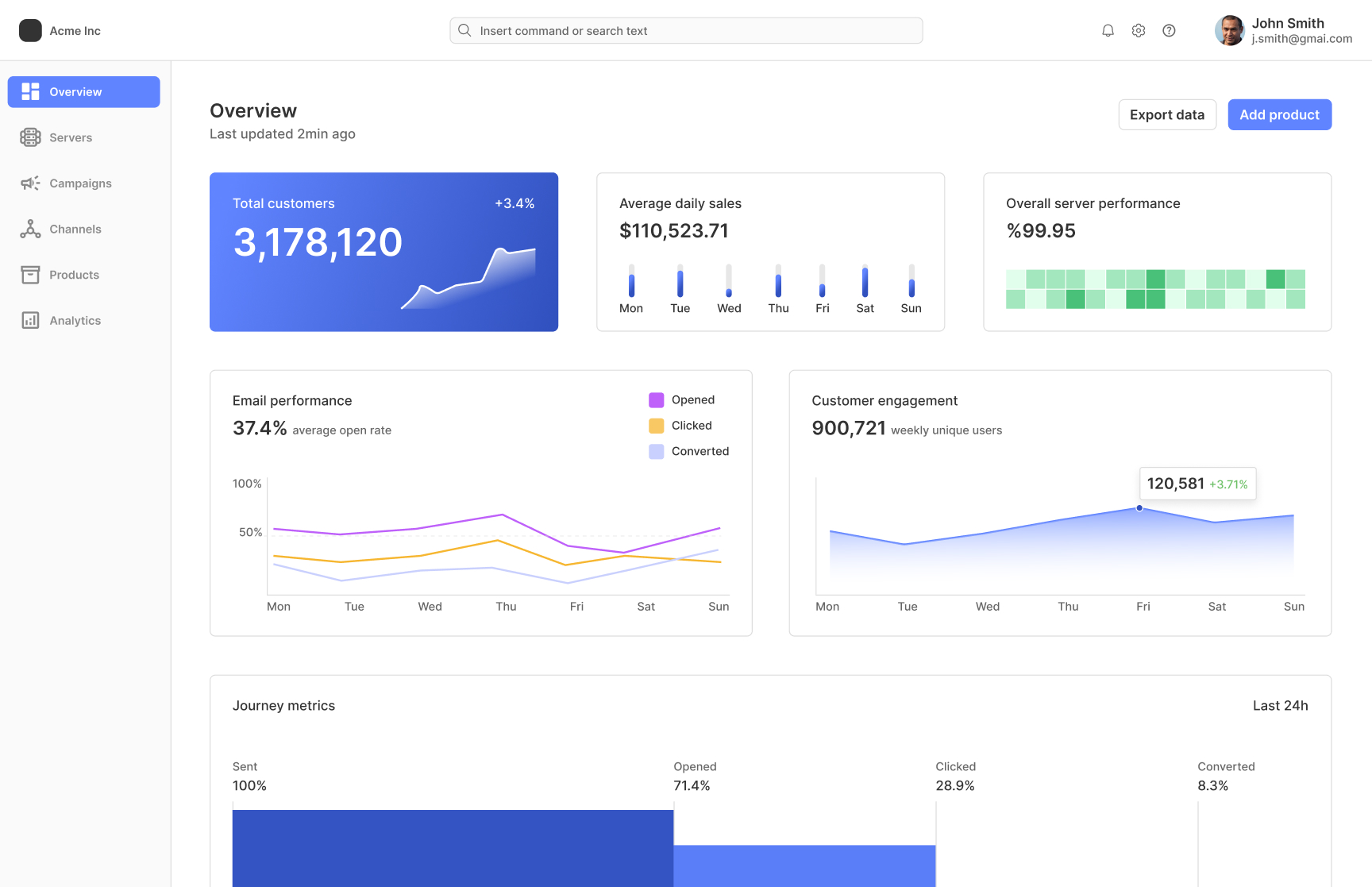The image size is (1372, 887).
Task: Click the 120,581 engagement tooltip
Action: (1198, 484)
